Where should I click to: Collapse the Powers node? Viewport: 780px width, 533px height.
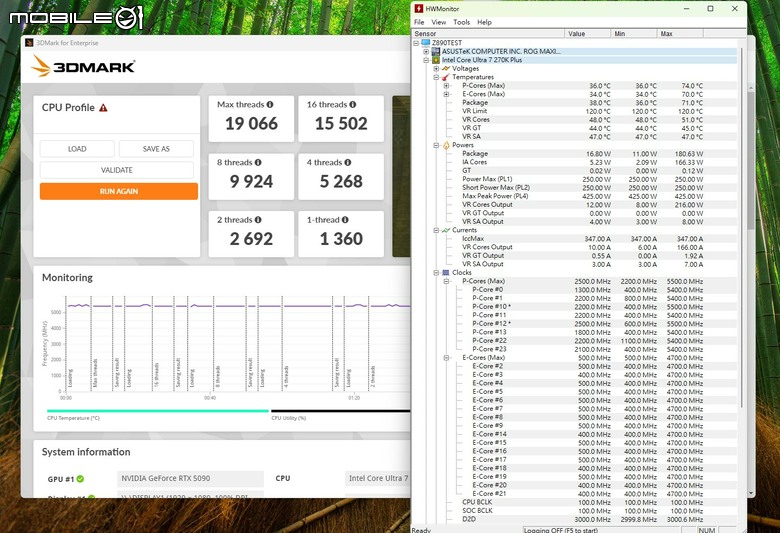436,145
